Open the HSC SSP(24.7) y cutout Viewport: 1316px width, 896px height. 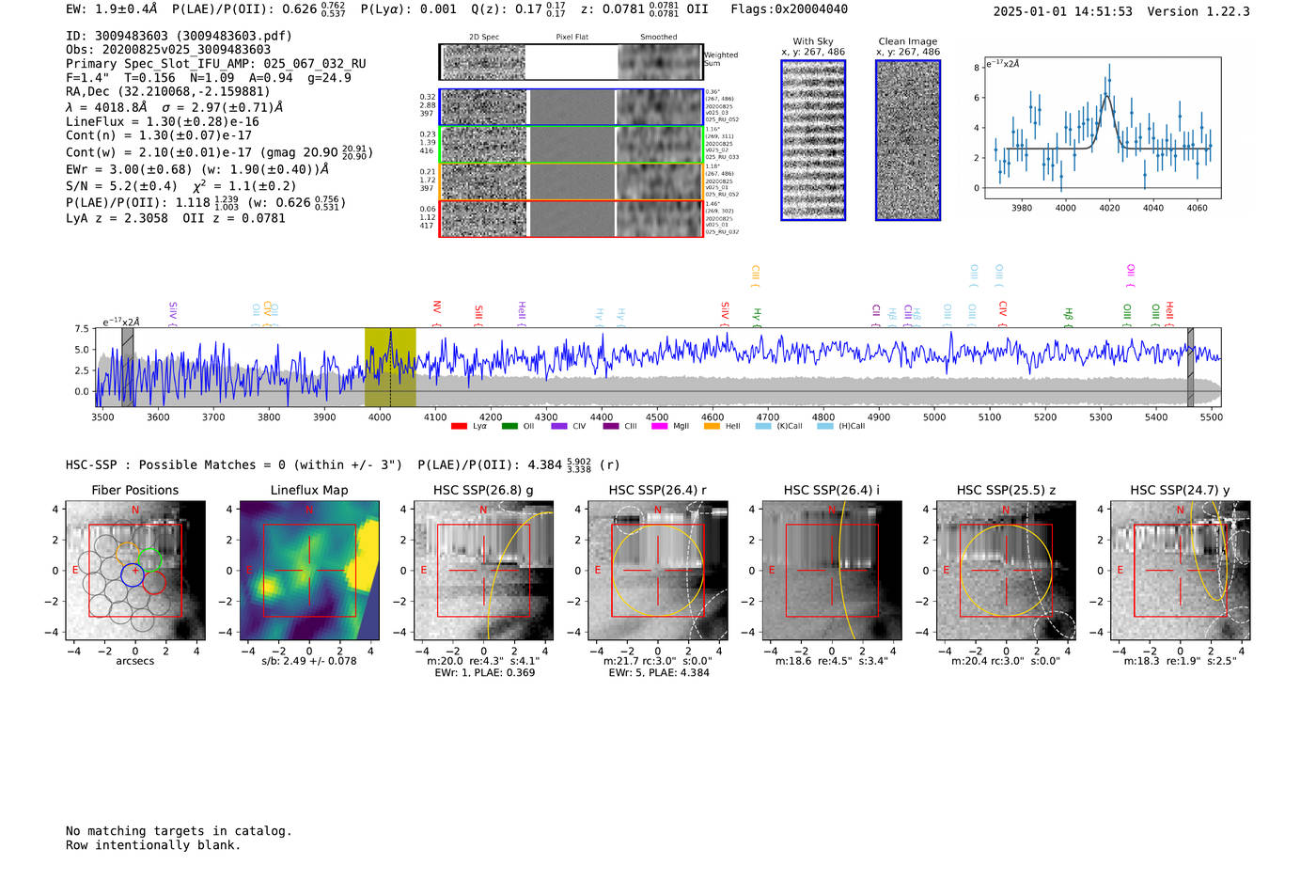[x=1181, y=571]
